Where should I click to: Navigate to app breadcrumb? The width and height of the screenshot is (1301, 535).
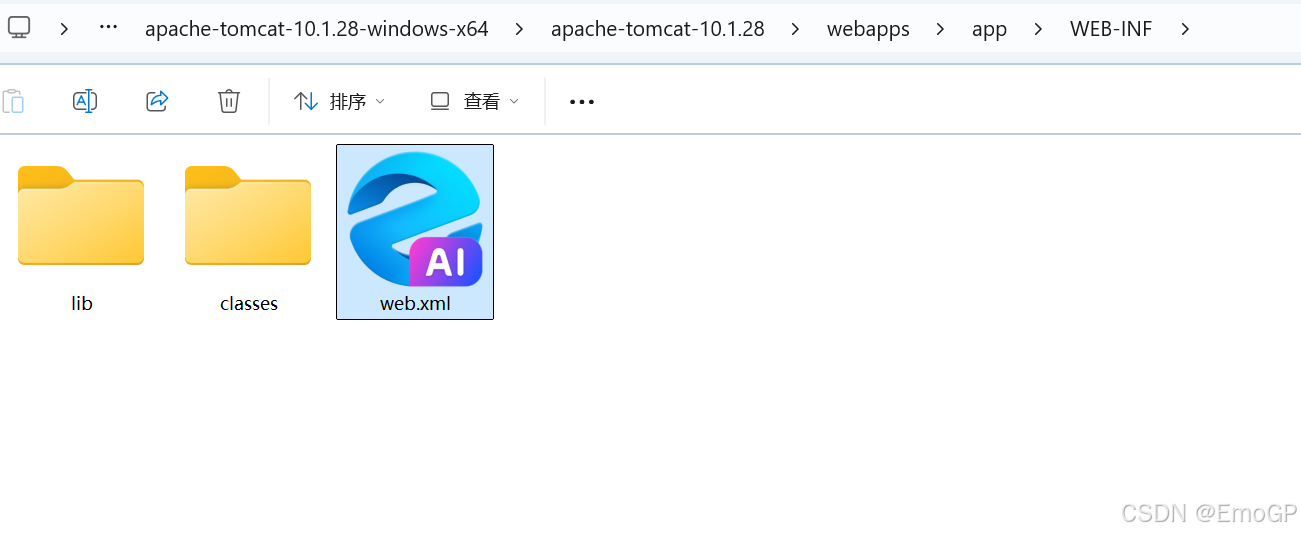coord(989,29)
